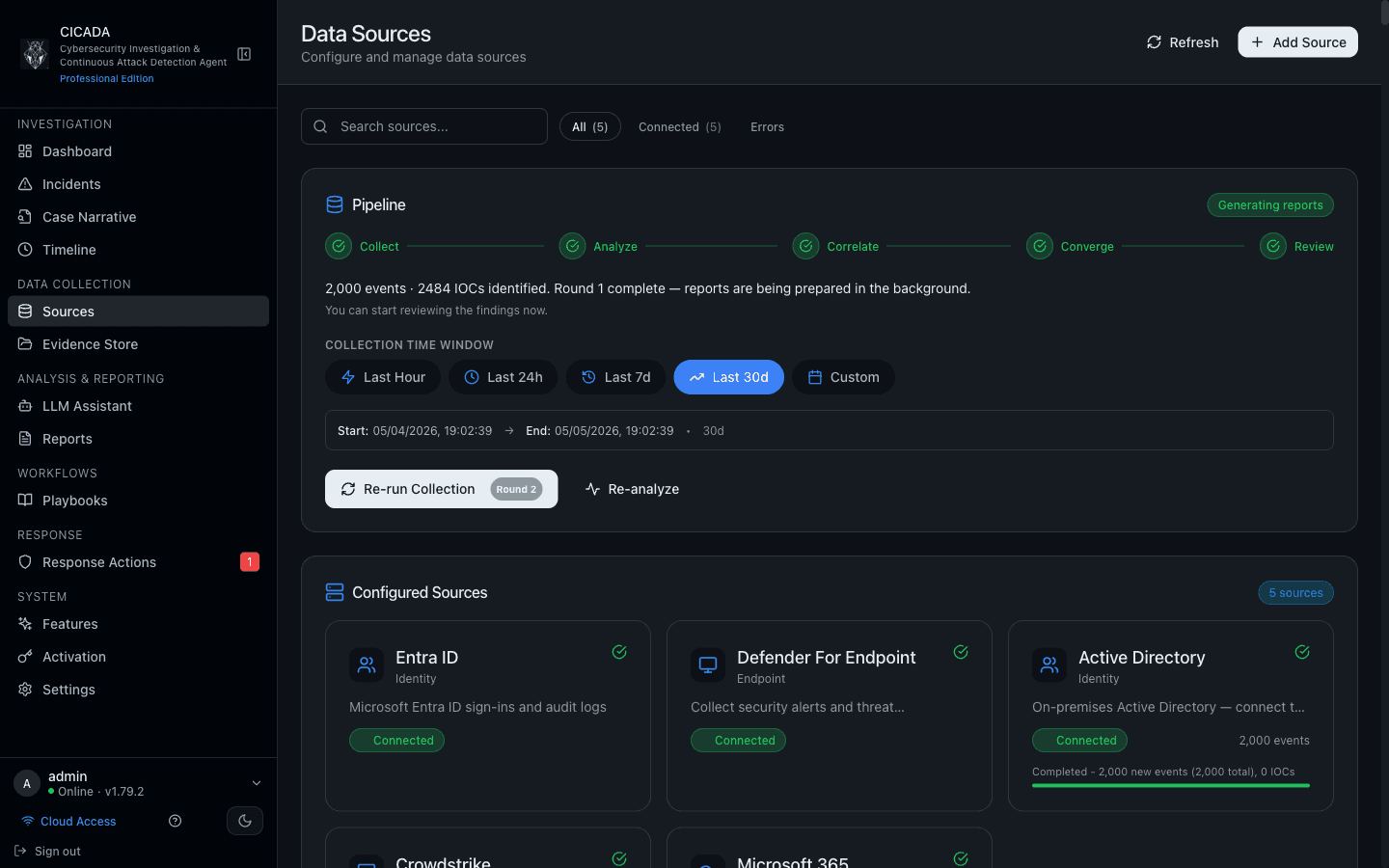Viewport: 1389px width, 868px height.
Task: Click the Professional Edition label
Action: tap(107, 79)
